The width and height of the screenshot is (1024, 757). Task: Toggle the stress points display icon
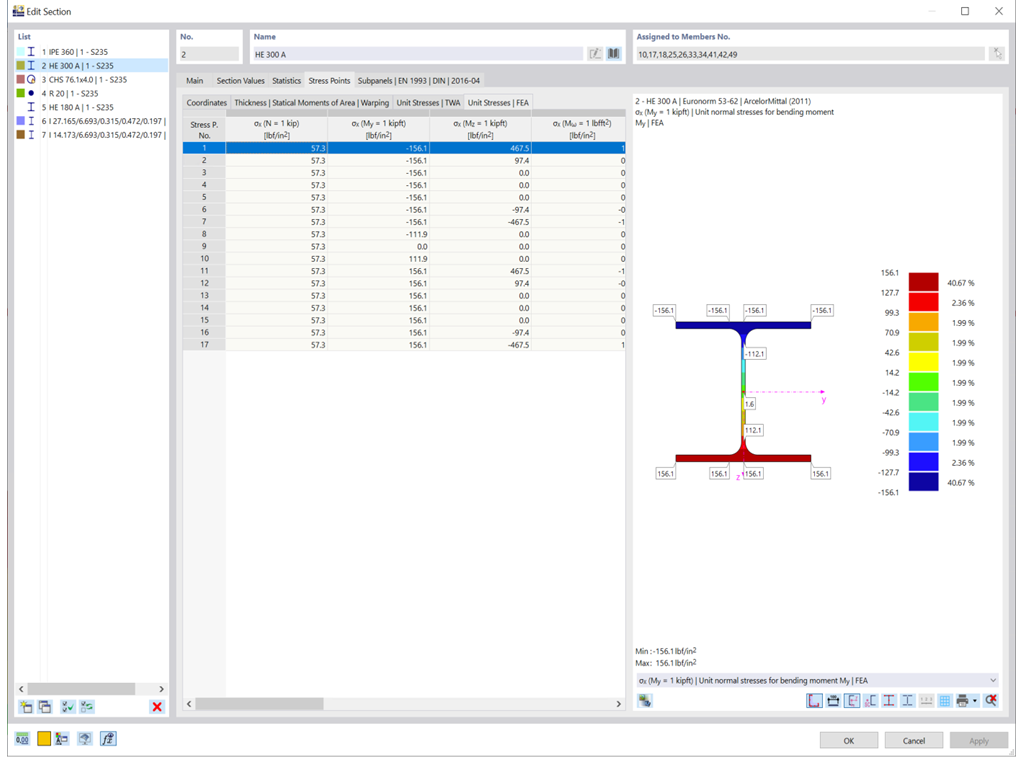point(814,701)
